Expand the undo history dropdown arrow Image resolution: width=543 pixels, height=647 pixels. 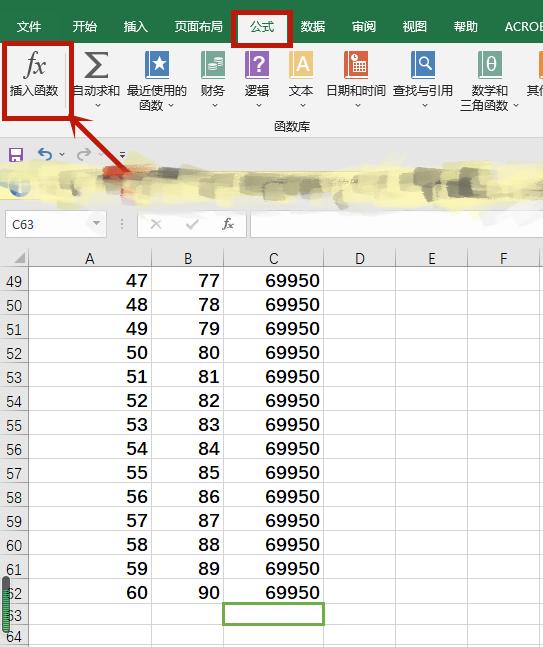point(62,154)
